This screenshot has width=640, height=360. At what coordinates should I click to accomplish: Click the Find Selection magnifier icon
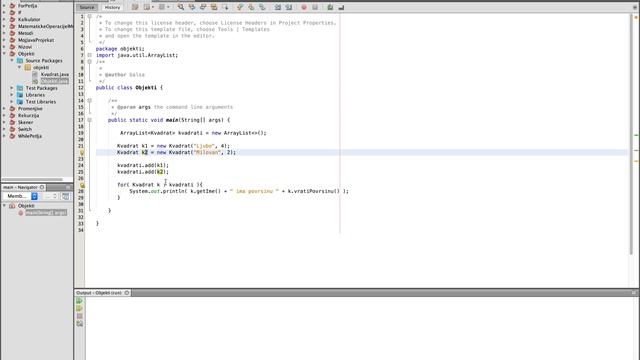[x=181, y=7]
